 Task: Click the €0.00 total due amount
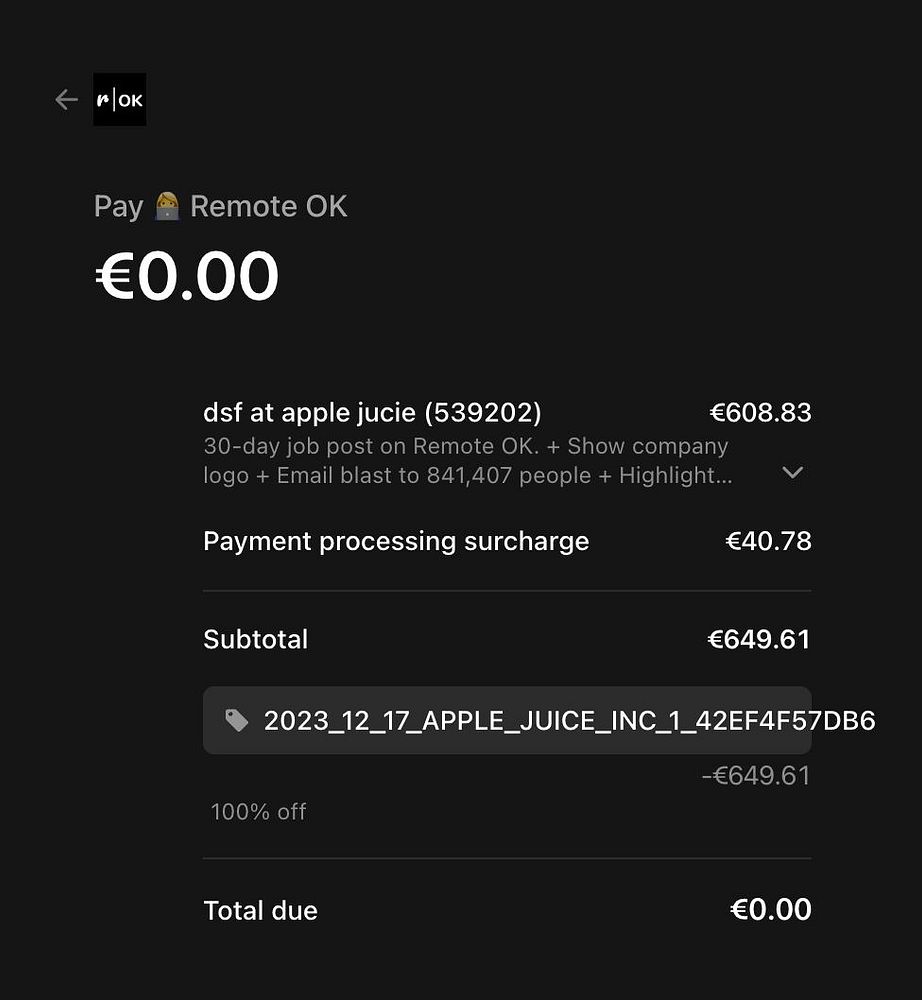click(770, 909)
